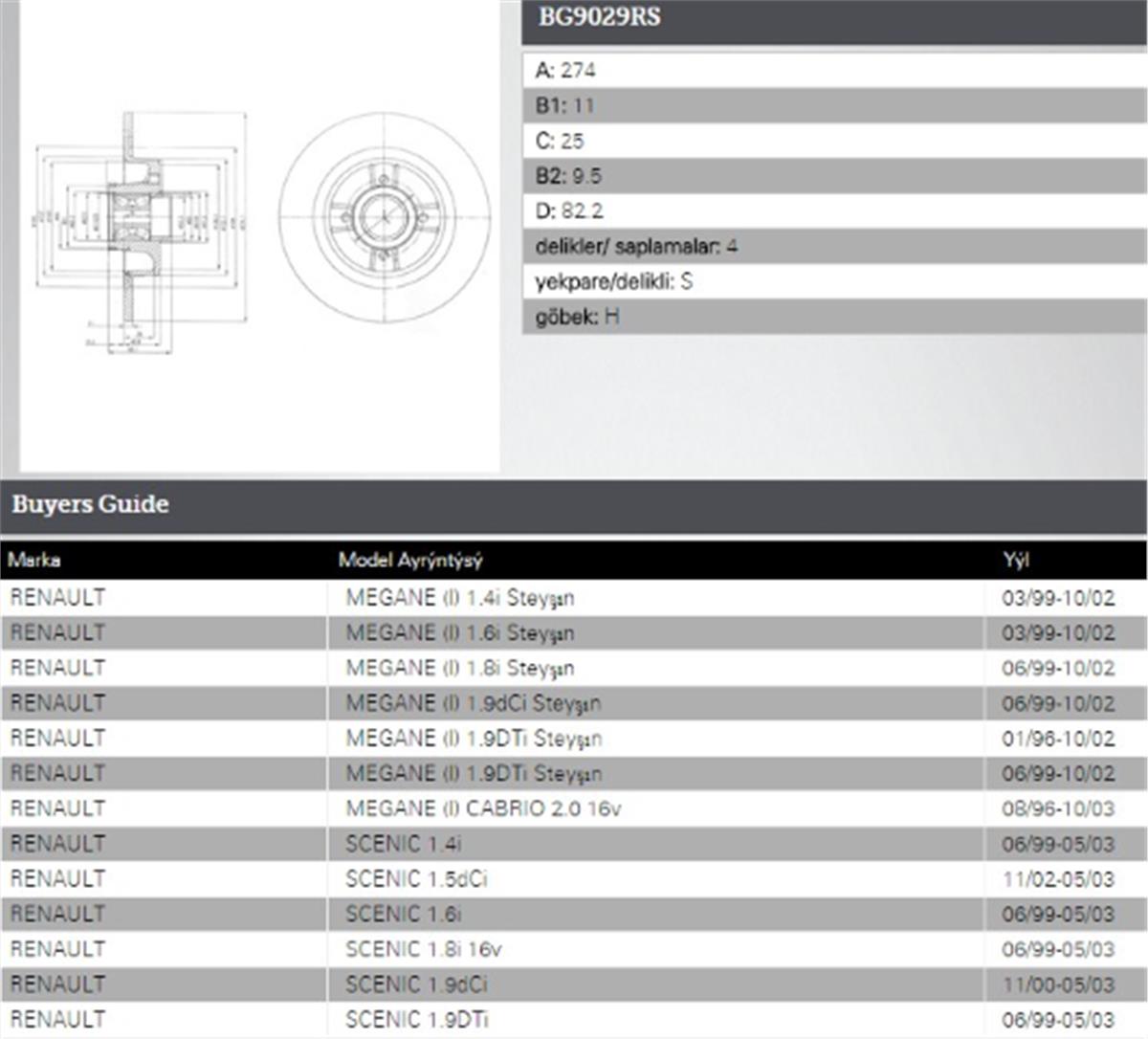Select year 06/99-10/02 for MEGANE 1.9dCi
Screen dimensions: 1148x1039
pyautogui.click(x=1058, y=703)
